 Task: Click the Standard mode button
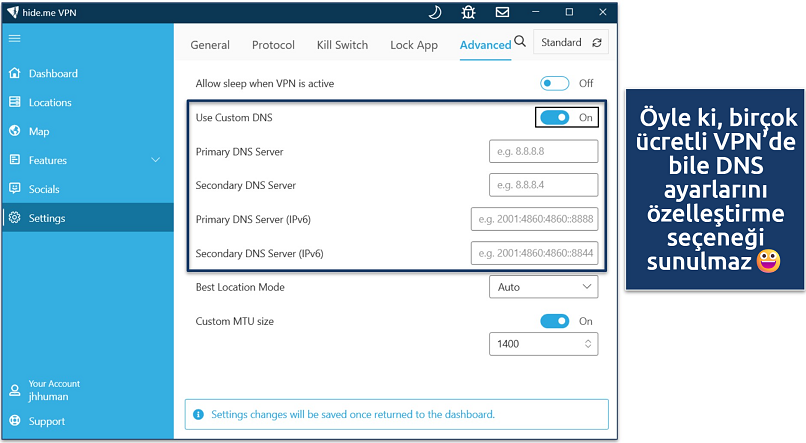pyautogui.click(x=571, y=43)
